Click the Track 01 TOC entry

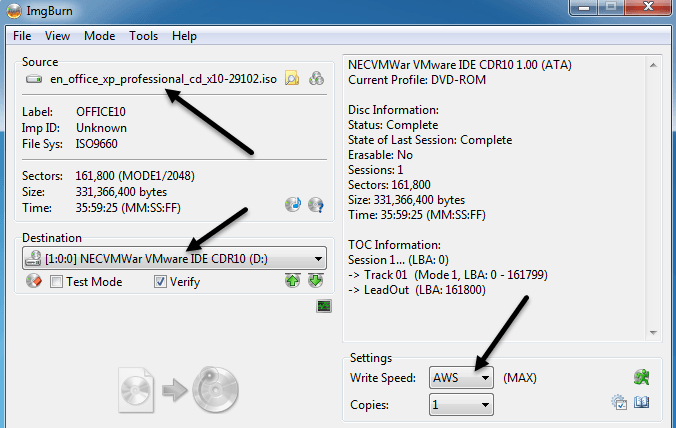[448, 275]
